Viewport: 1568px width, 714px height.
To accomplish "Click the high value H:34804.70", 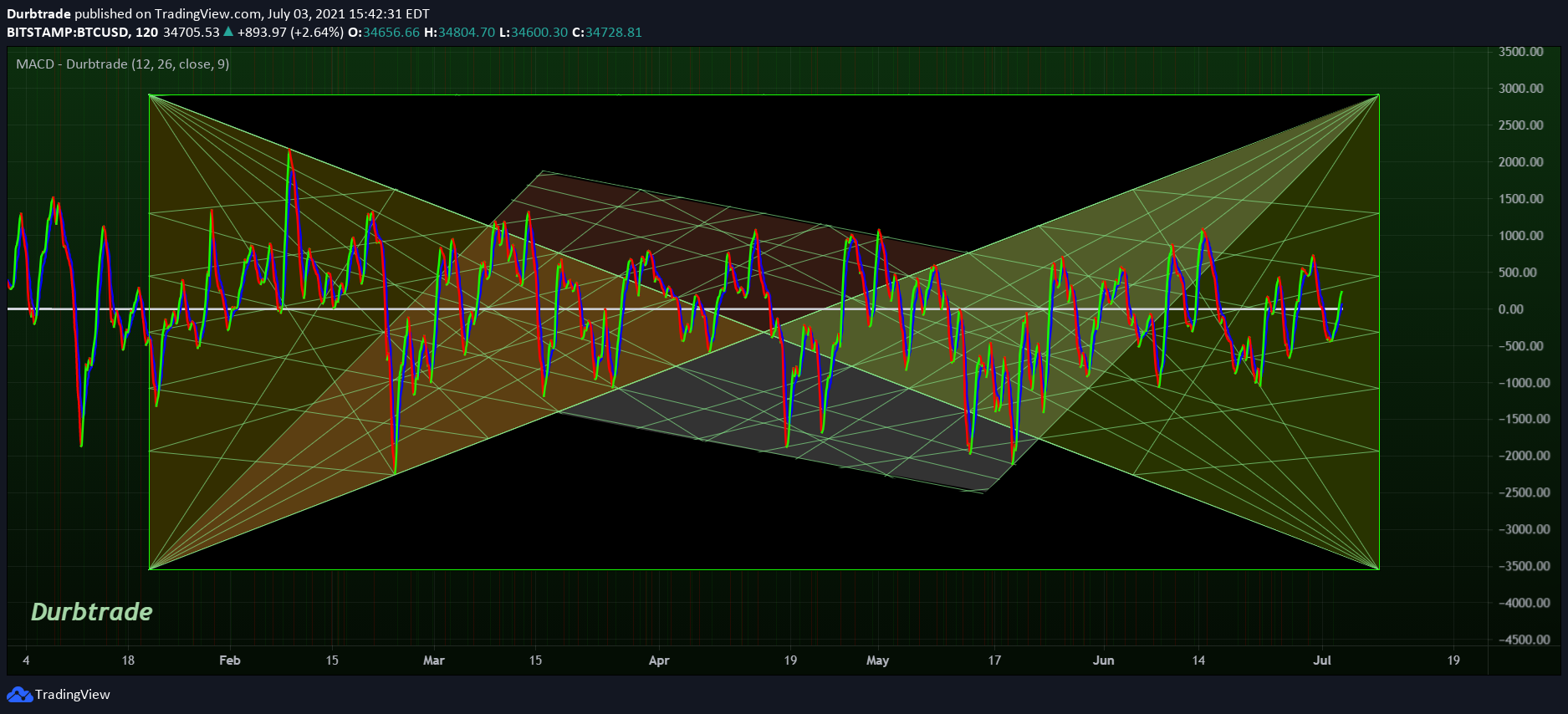I will (460, 32).
